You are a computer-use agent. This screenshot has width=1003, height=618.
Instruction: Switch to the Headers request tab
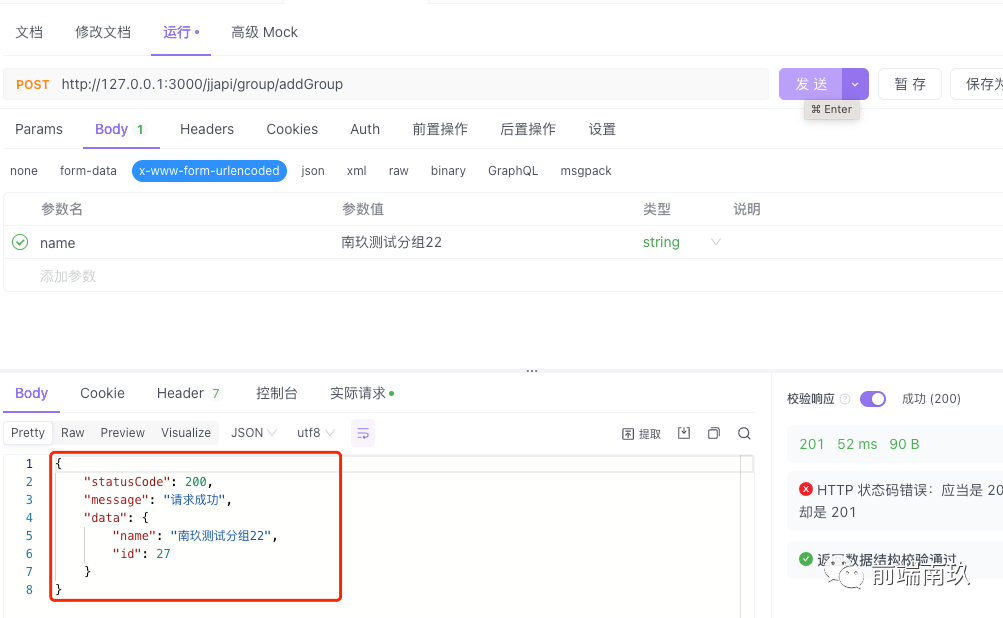click(207, 129)
